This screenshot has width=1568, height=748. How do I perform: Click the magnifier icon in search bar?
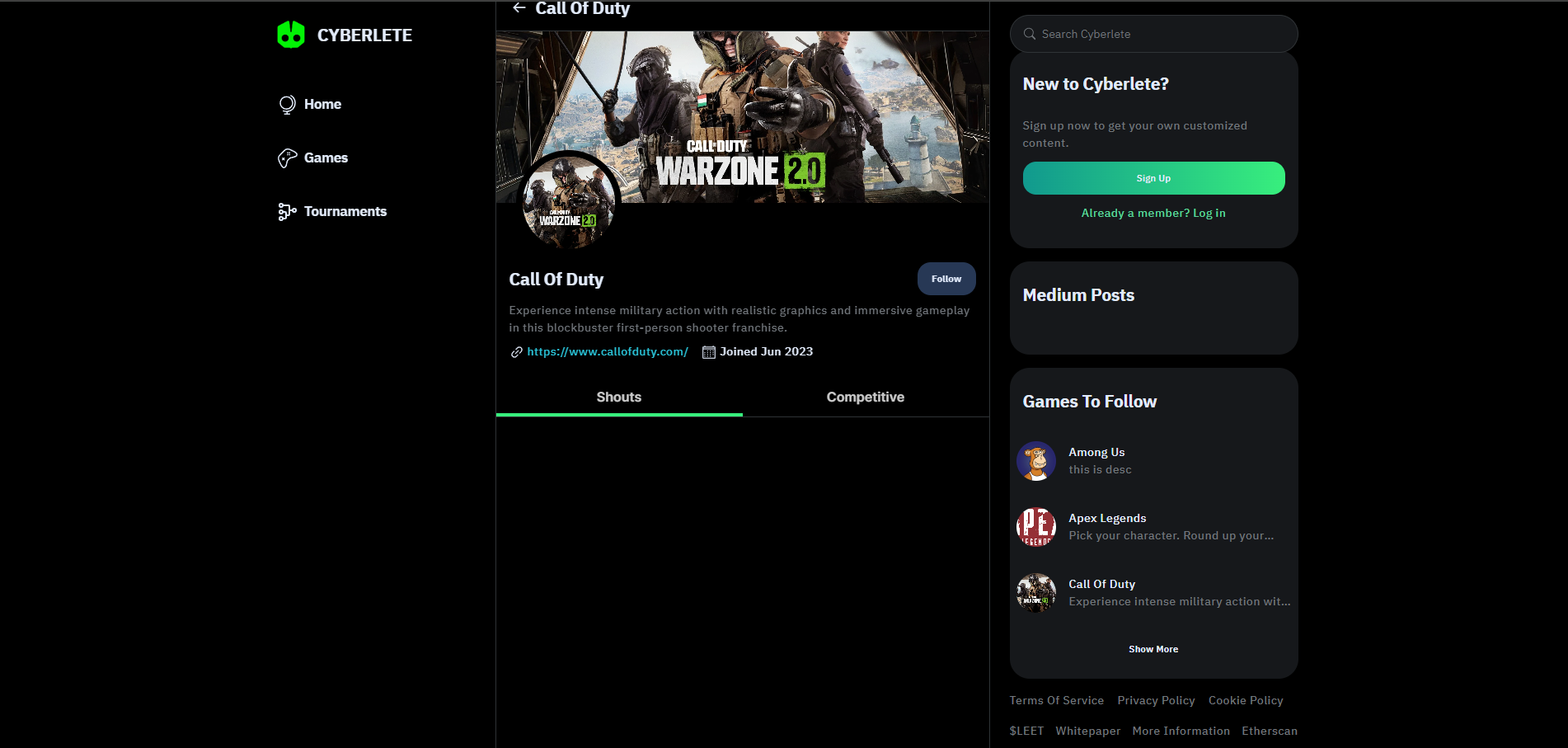1030,34
